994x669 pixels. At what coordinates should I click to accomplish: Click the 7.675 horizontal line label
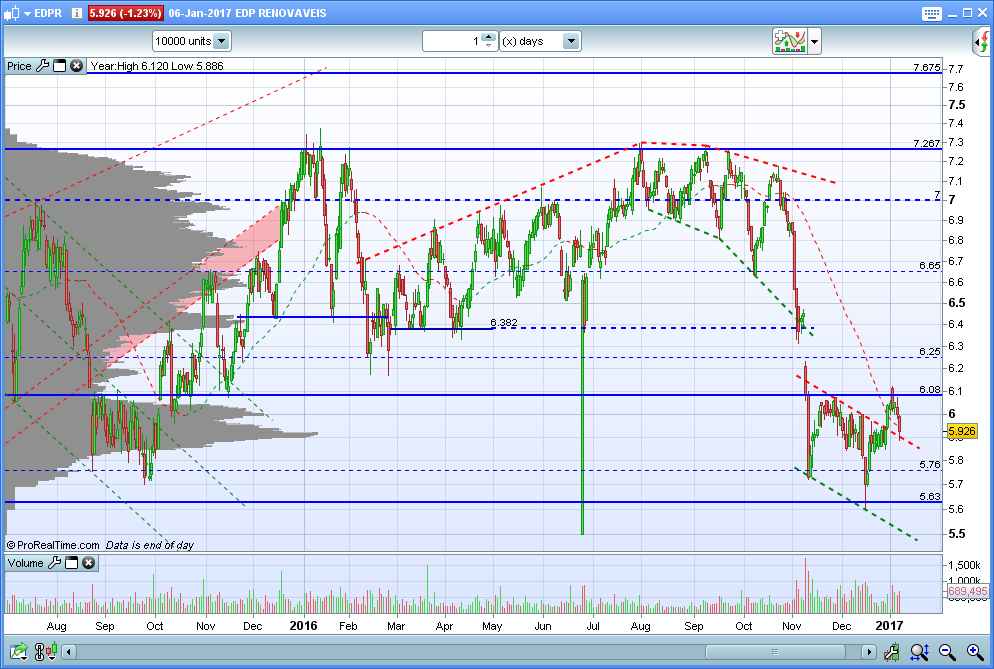927,67
